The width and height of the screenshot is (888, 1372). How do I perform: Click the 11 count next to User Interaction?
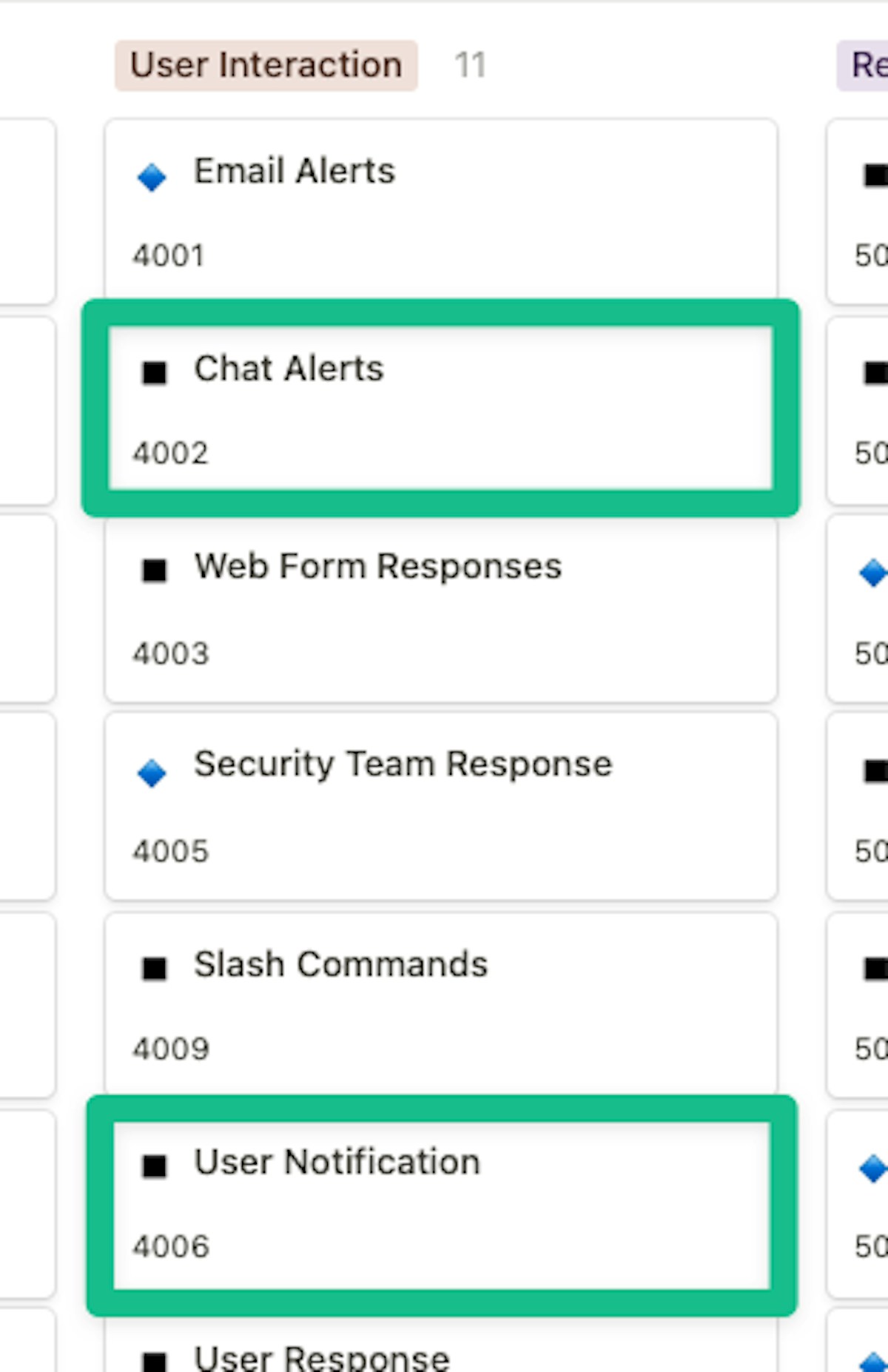coord(470,65)
